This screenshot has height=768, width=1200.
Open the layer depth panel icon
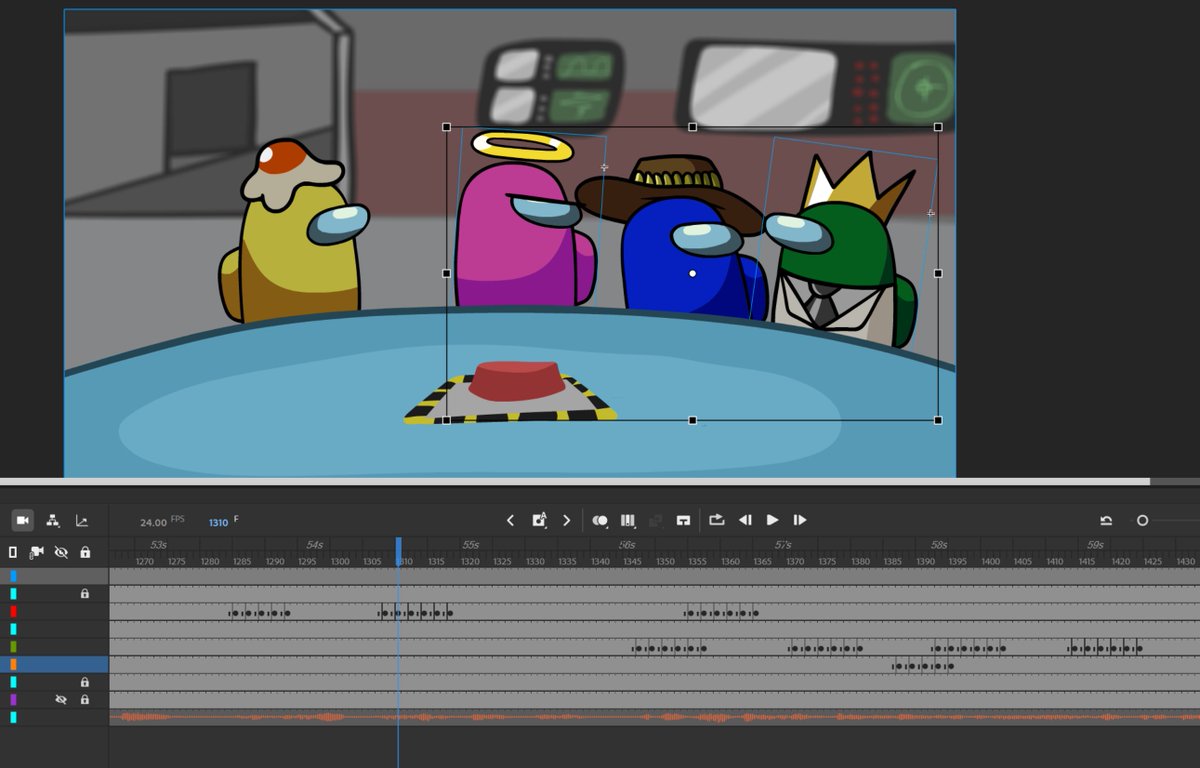pyautogui.click(x=53, y=521)
